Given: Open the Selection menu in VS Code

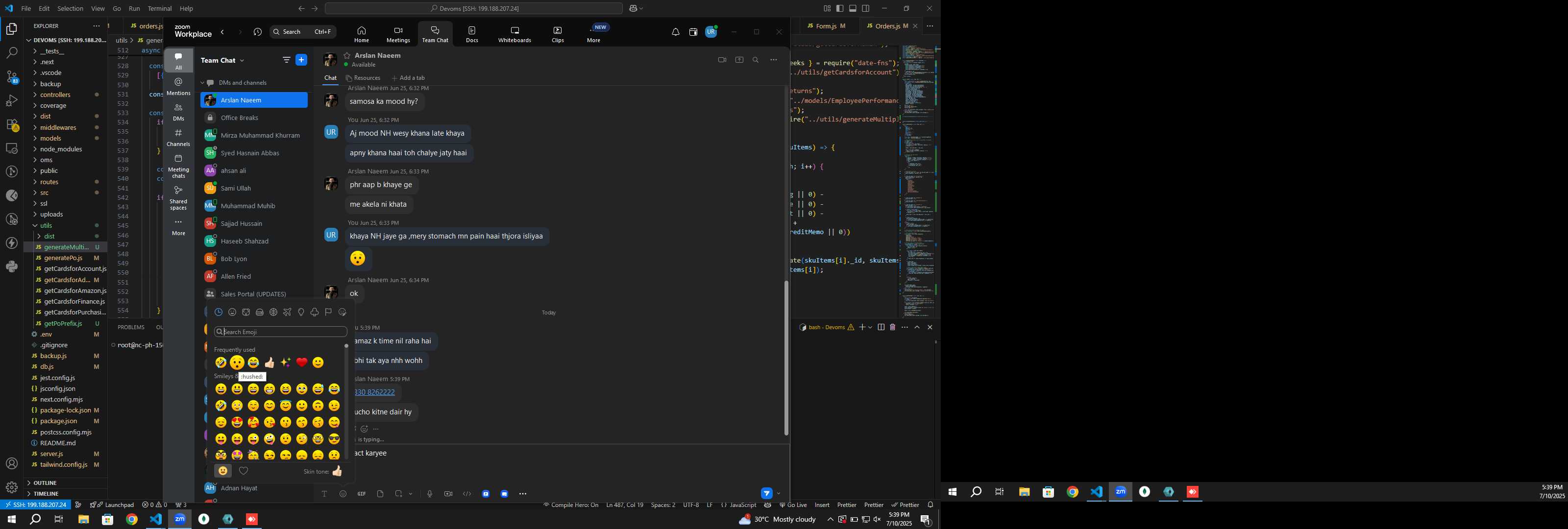Looking at the screenshot, I should click(x=70, y=8).
